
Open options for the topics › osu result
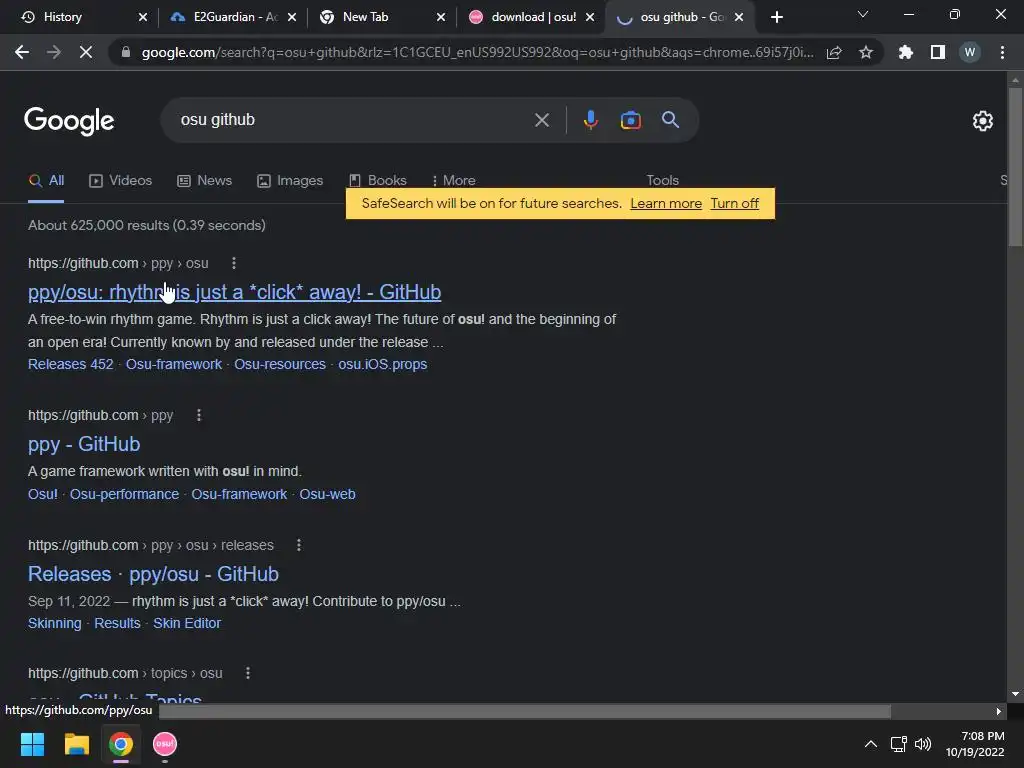pos(248,673)
